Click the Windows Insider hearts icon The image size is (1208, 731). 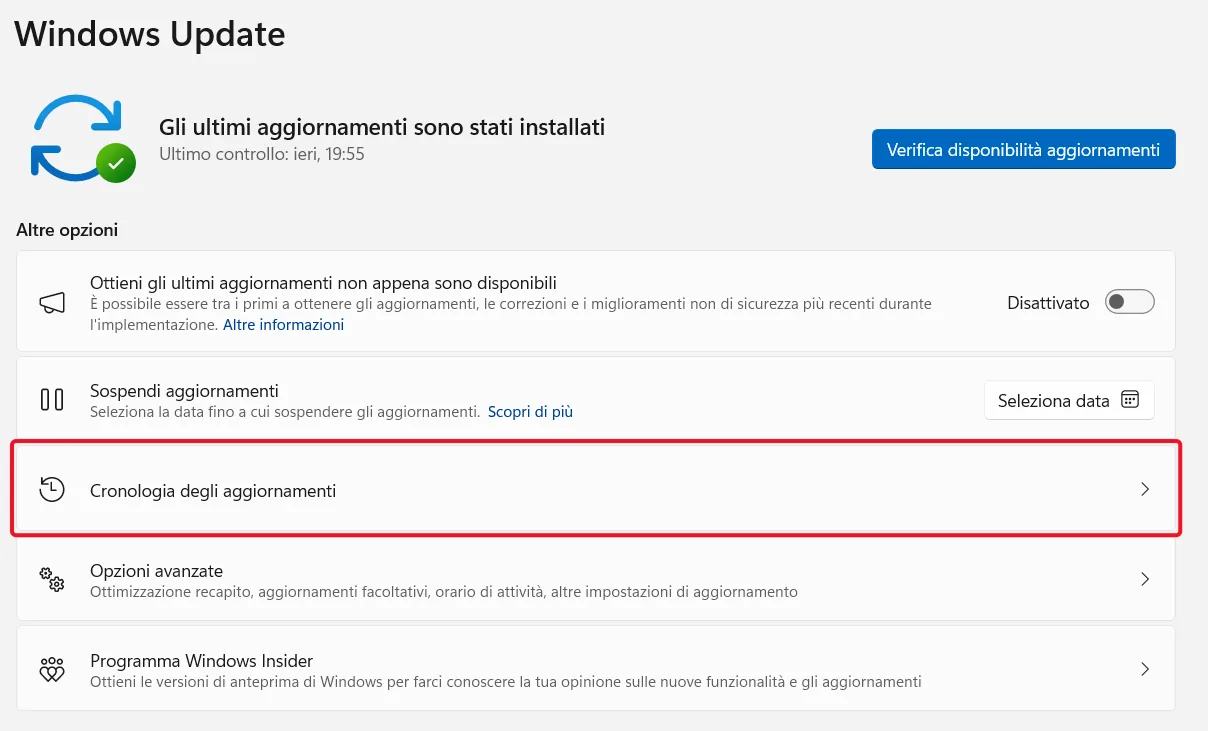[x=52, y=669]
